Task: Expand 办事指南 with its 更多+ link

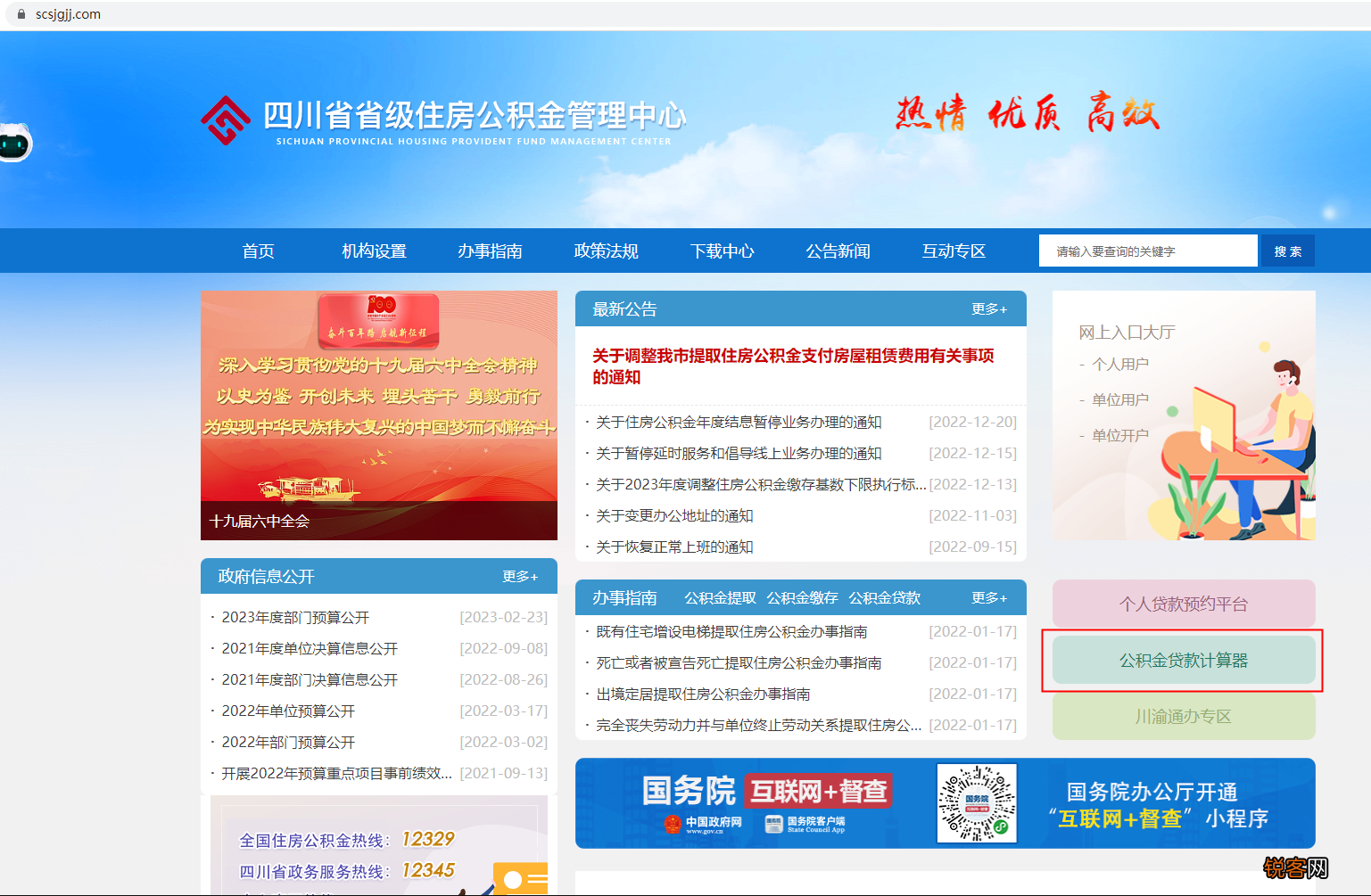Action: click(x=988, y=597)
